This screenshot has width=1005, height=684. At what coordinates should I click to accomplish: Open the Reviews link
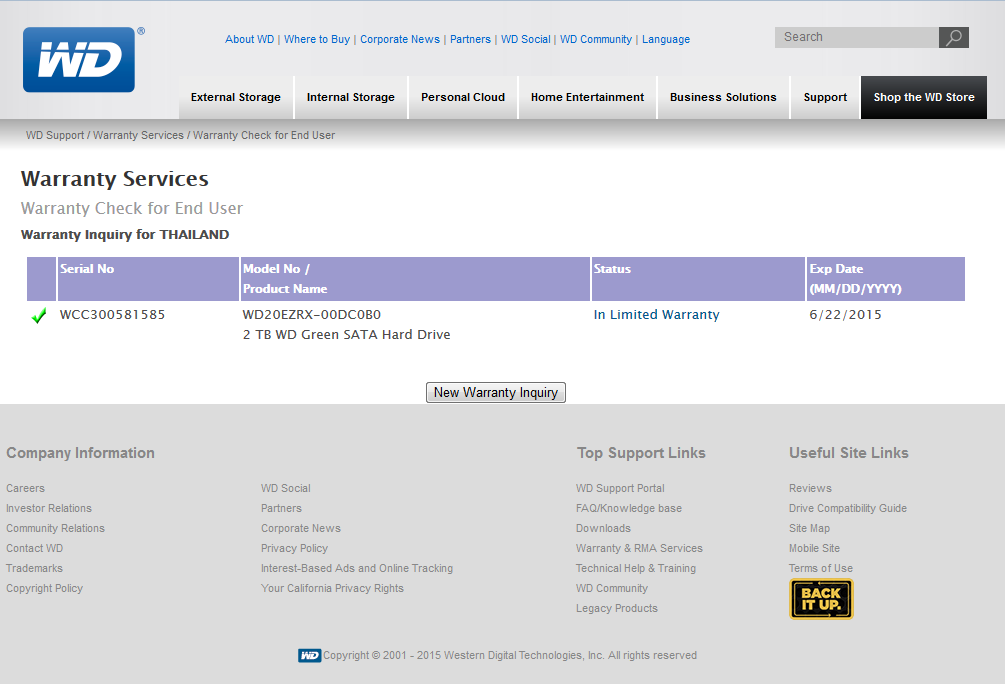[x=810, y=488]
